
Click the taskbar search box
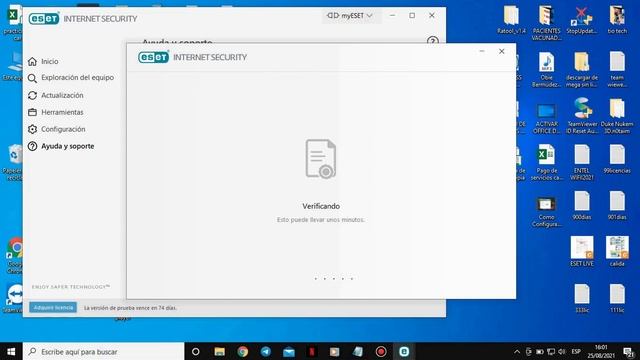(x=104, y=351)
